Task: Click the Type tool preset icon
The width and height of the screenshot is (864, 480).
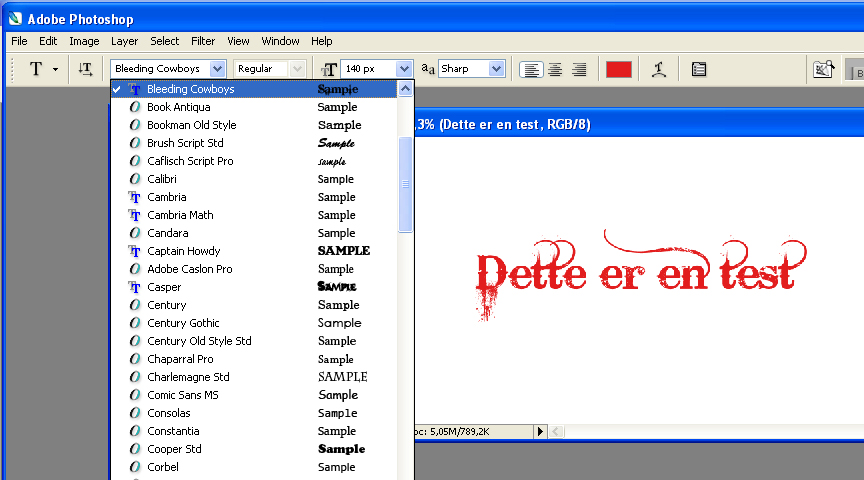Action: [x=36, y=69]
